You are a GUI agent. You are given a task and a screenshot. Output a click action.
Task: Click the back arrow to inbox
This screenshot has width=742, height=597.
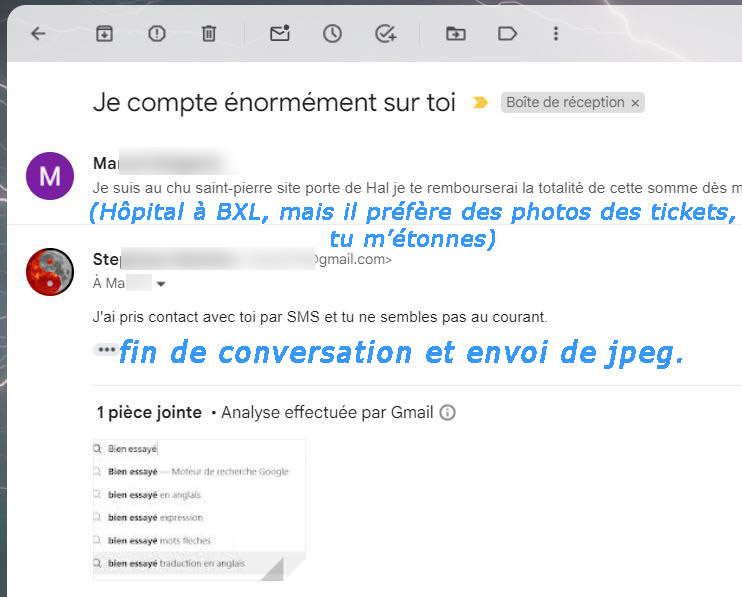coord(38,33)
